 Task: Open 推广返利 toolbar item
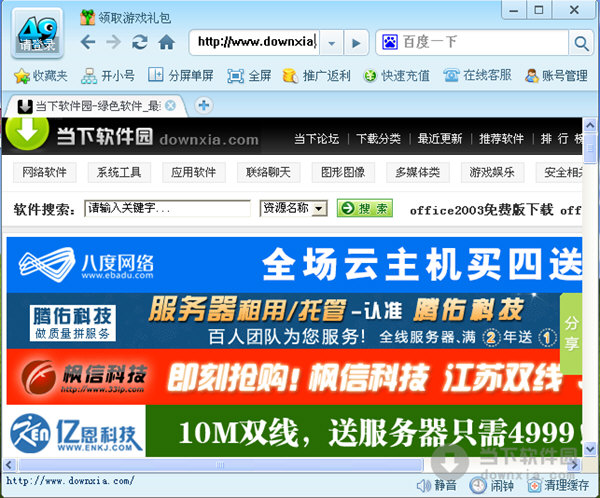click(x=316, y=76)
